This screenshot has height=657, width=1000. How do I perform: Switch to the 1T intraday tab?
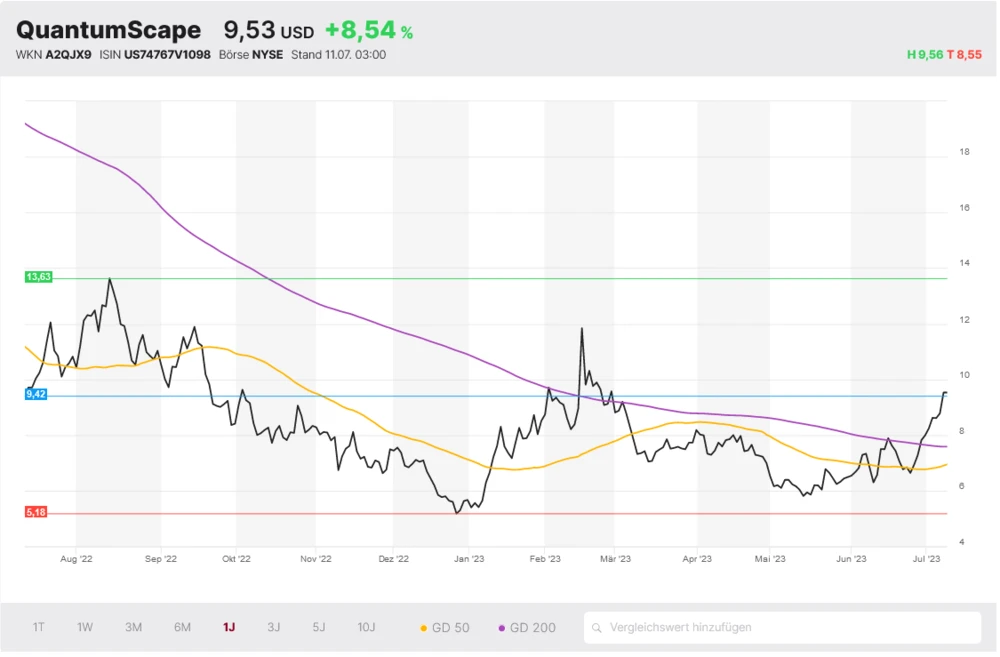coord(38,626)
